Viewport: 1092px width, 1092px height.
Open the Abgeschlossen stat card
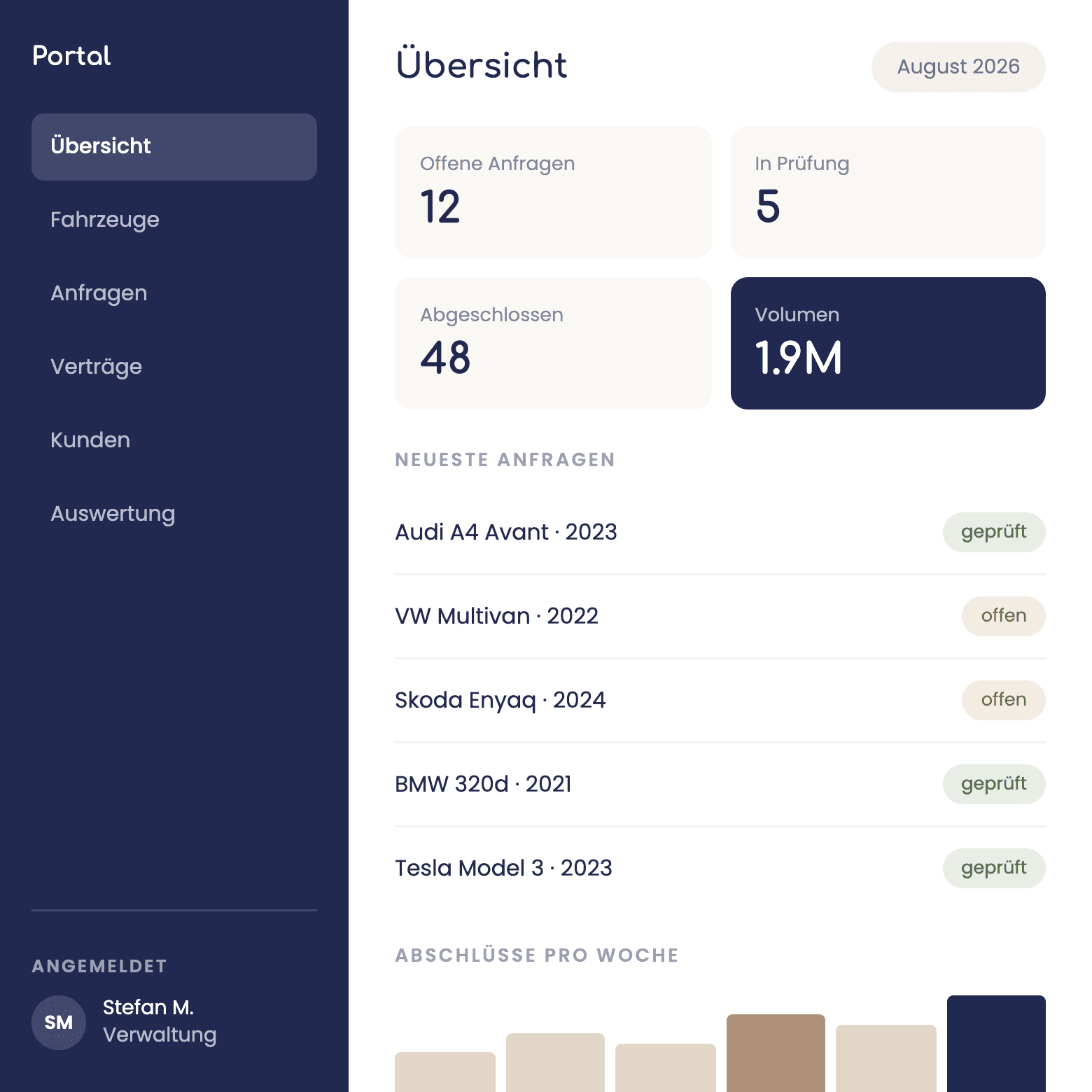[x=553, y=343]
